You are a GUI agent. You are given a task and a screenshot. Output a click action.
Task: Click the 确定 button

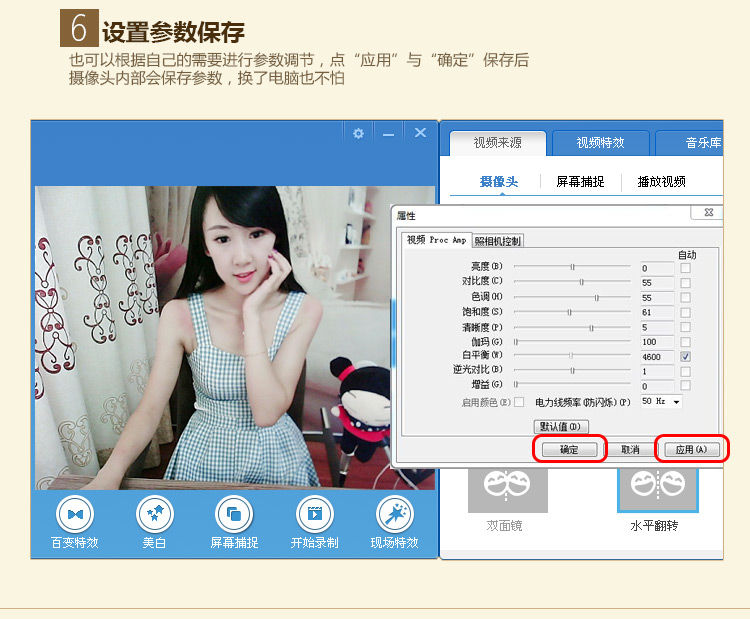coord(569,449)
